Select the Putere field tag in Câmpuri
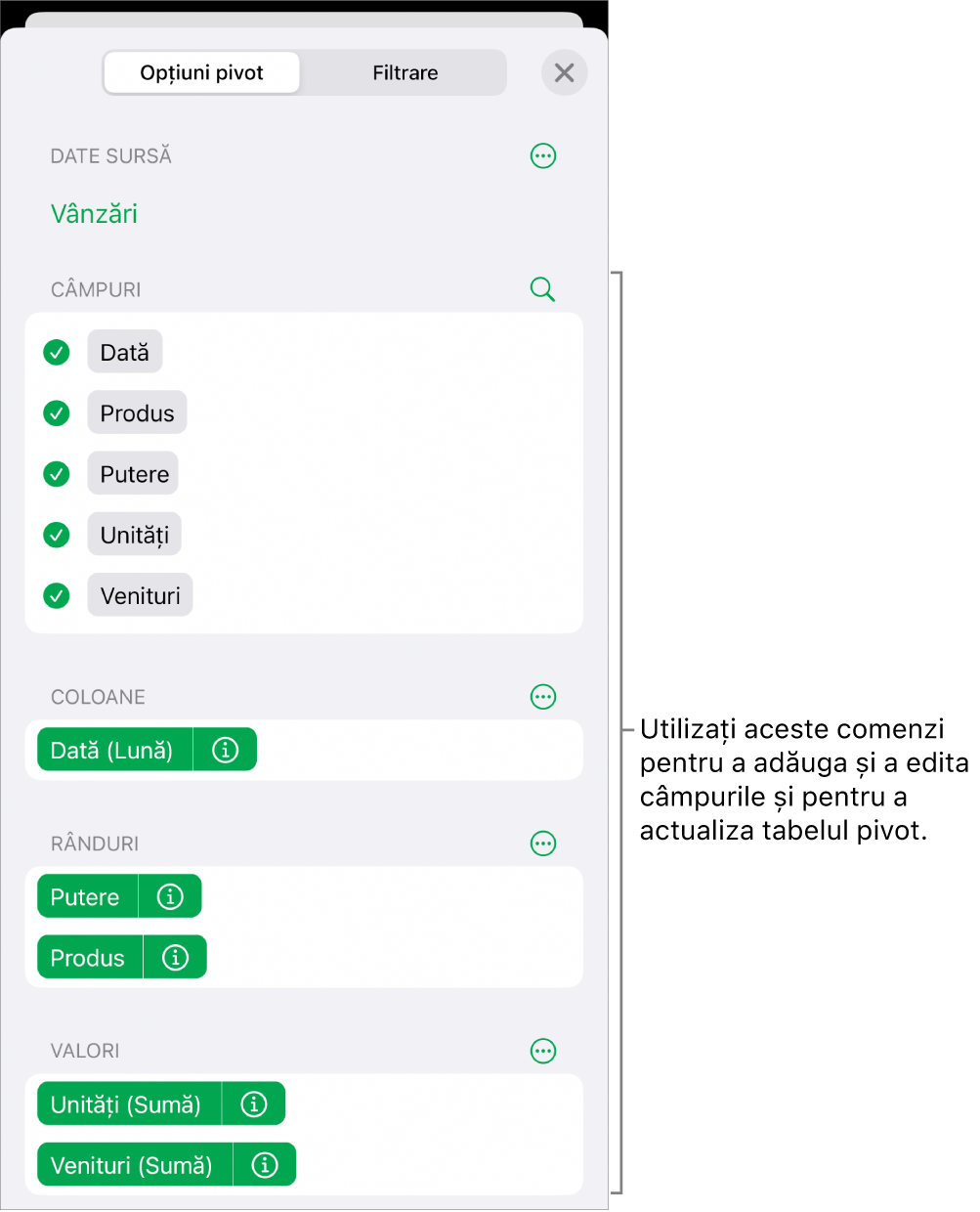980x1212 pixels. coord(134,474)
